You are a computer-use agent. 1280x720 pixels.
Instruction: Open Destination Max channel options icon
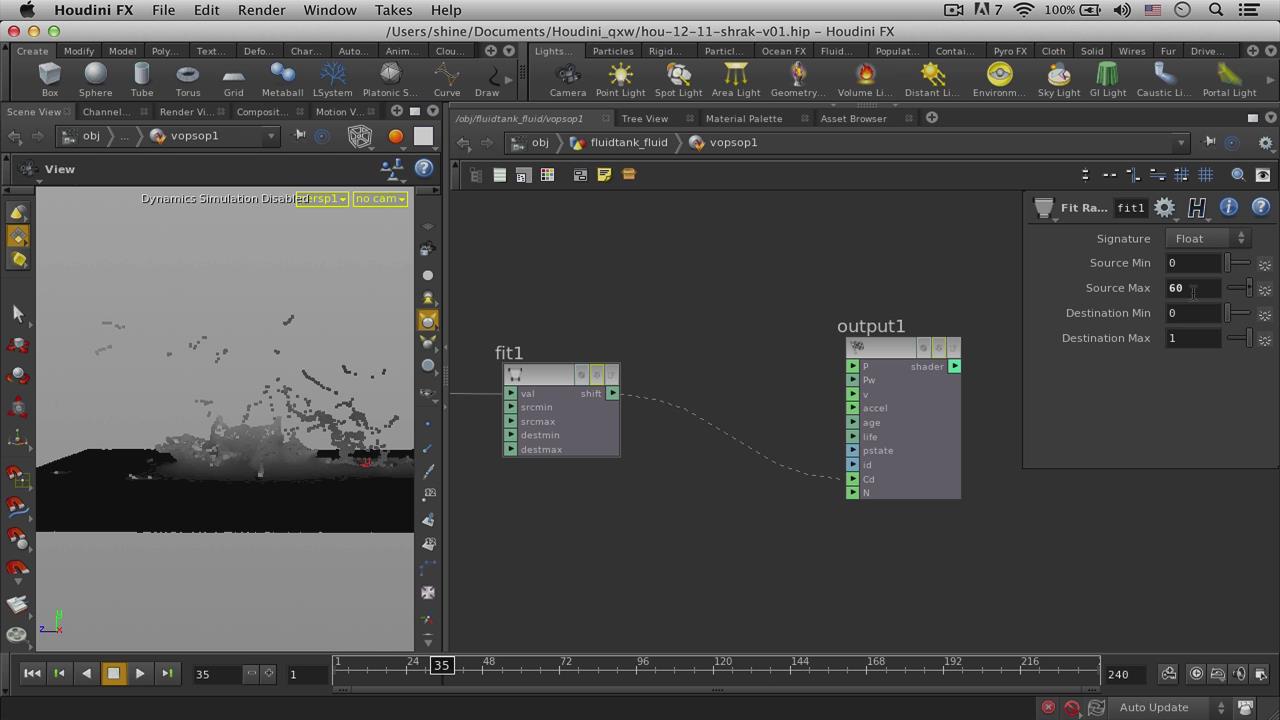click(x=1265, y=340)
